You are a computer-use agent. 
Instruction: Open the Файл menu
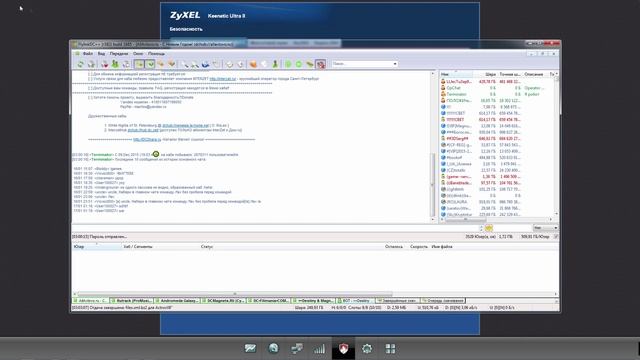[x=88, y=53]
